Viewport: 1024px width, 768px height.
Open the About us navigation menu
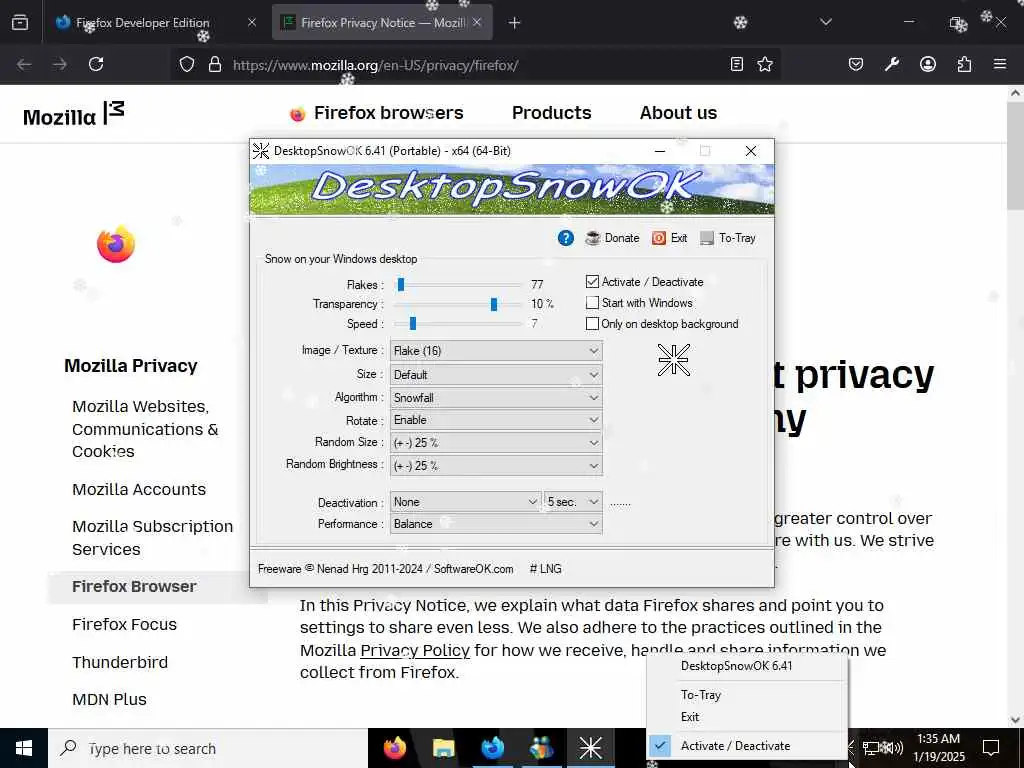tap(678, 113)
